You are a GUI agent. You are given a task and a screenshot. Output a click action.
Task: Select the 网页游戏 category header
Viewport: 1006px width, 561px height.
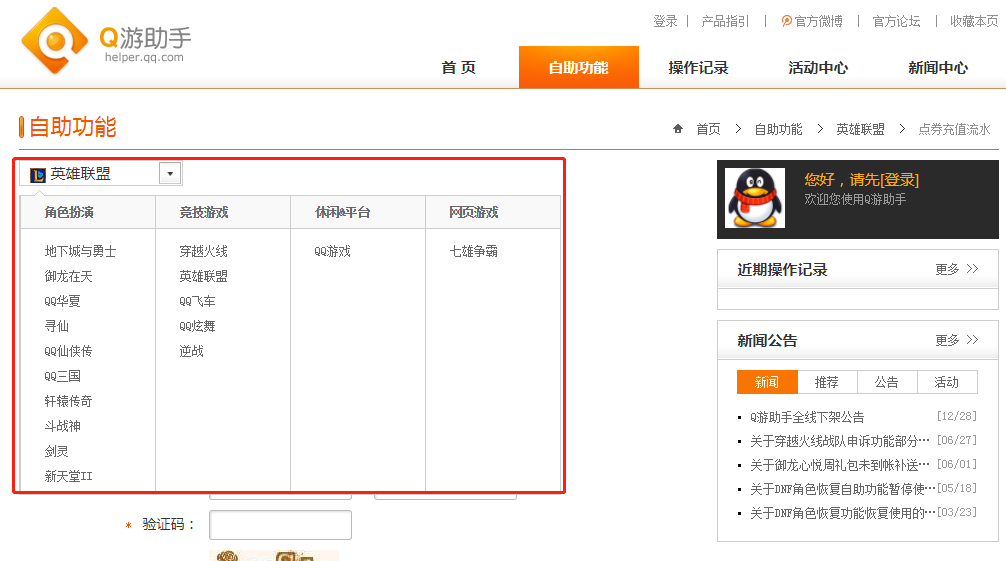tap(473, 212)
